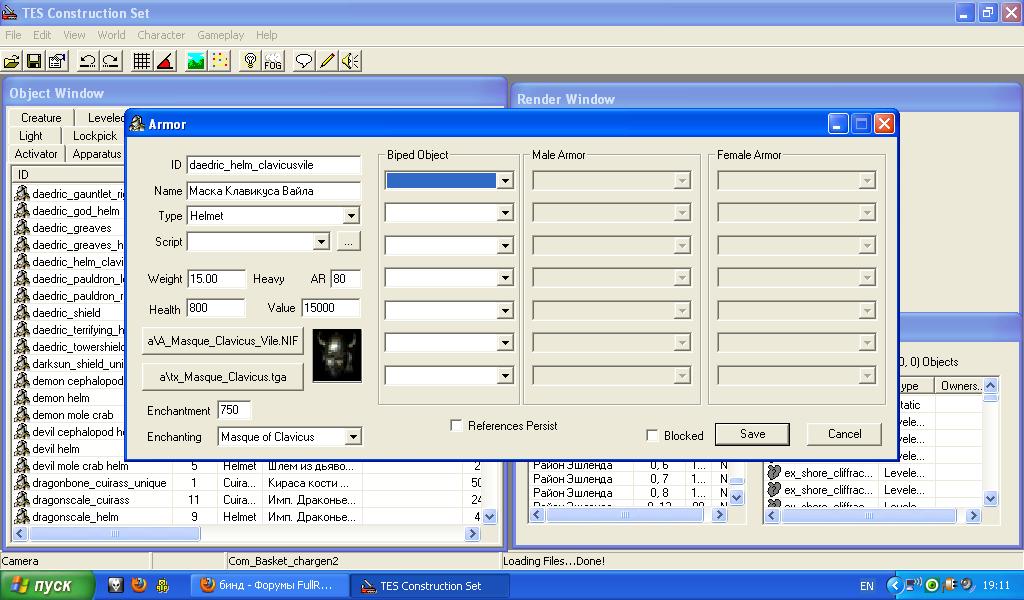Viewport: 1024px width, 600px height.
Task: Expand the Enchanting dropdown list
Action: [x=352, y=437]
